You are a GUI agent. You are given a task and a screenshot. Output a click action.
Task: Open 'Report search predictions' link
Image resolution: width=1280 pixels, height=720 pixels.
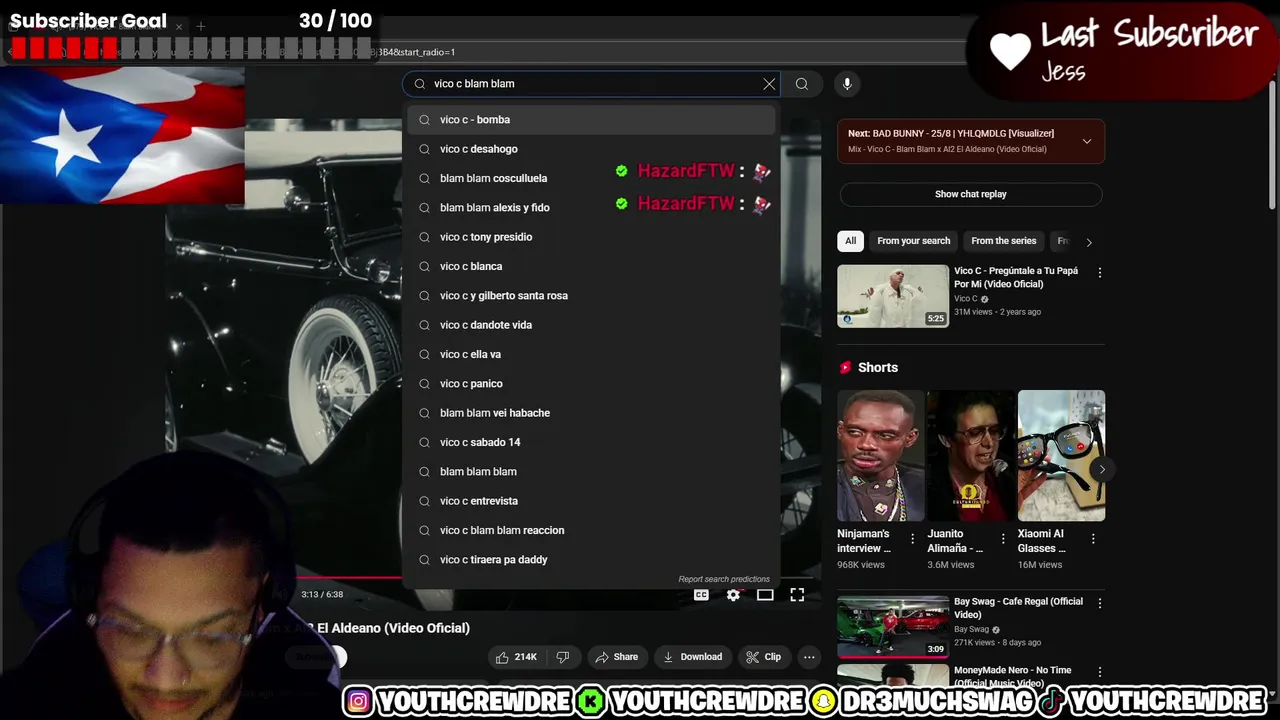click(x=724, y=579)
